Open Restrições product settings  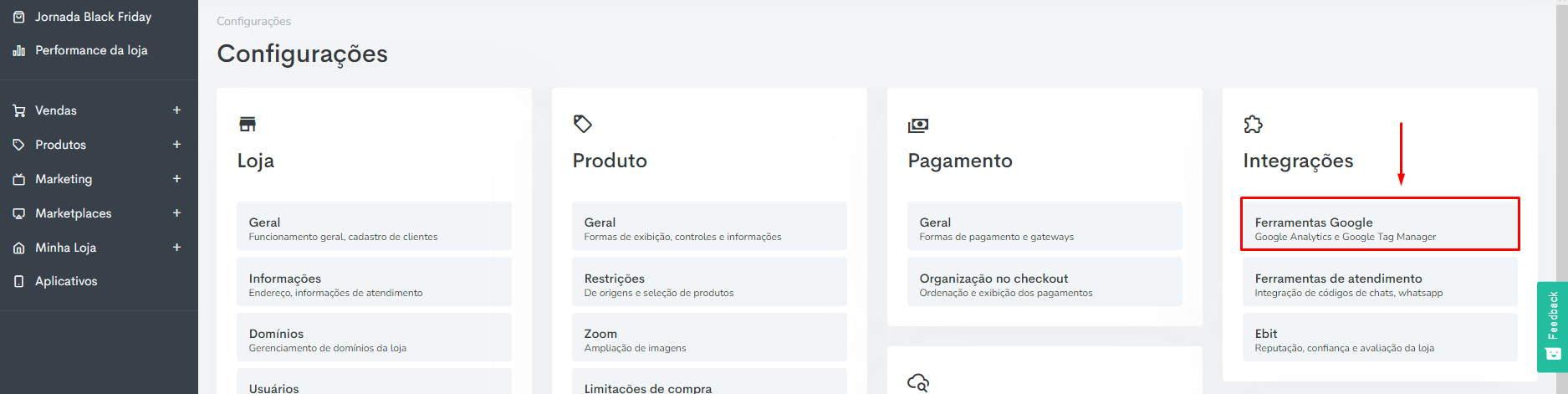(709, 282)
